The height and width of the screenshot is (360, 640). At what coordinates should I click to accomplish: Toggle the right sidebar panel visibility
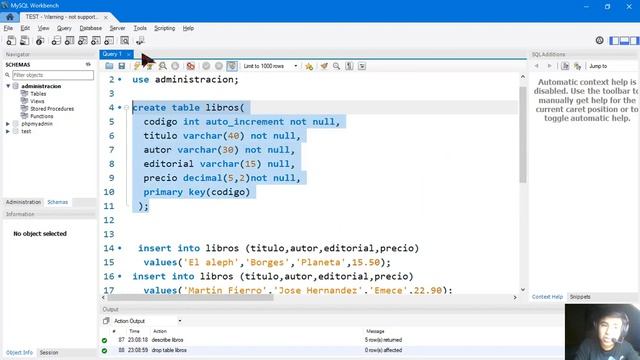pyautogui.click(x=634, y=40)
